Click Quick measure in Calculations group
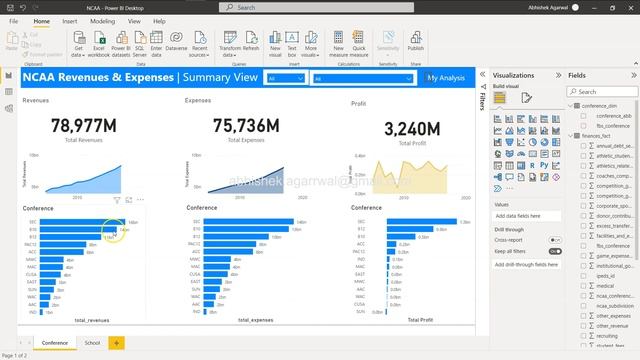 358,44
